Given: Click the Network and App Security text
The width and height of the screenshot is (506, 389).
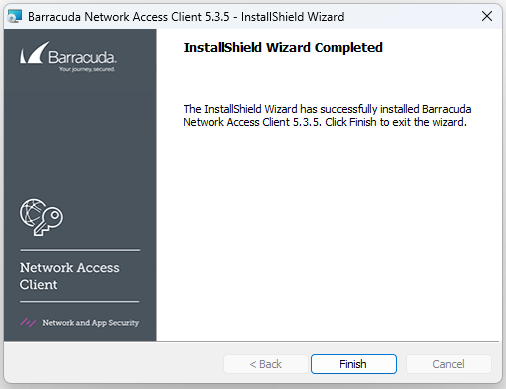Looking at the screenshot, I should (90, 323).
